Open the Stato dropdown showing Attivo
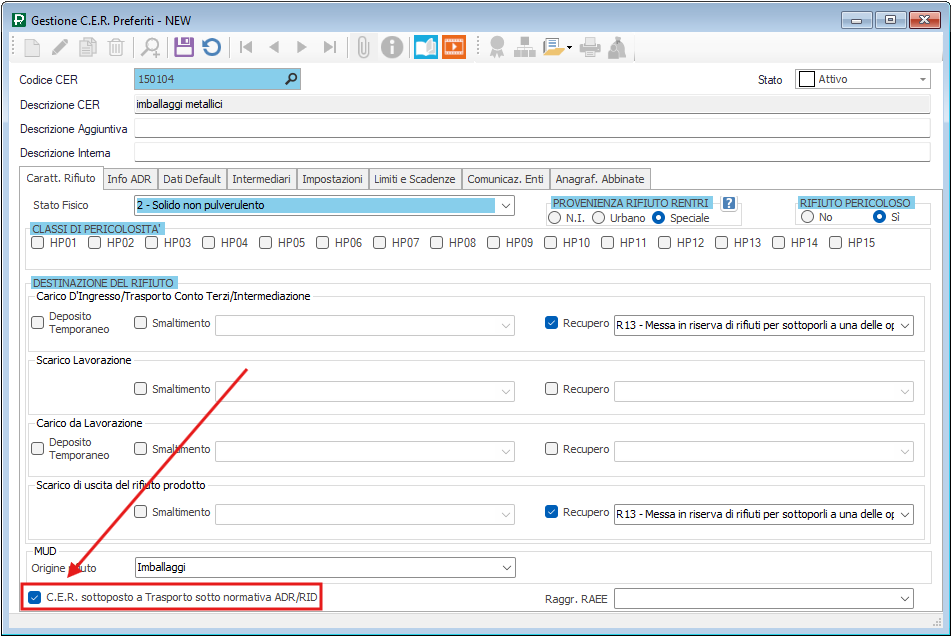The width and height of the screenshot is (951, 636). click(923, 80)
